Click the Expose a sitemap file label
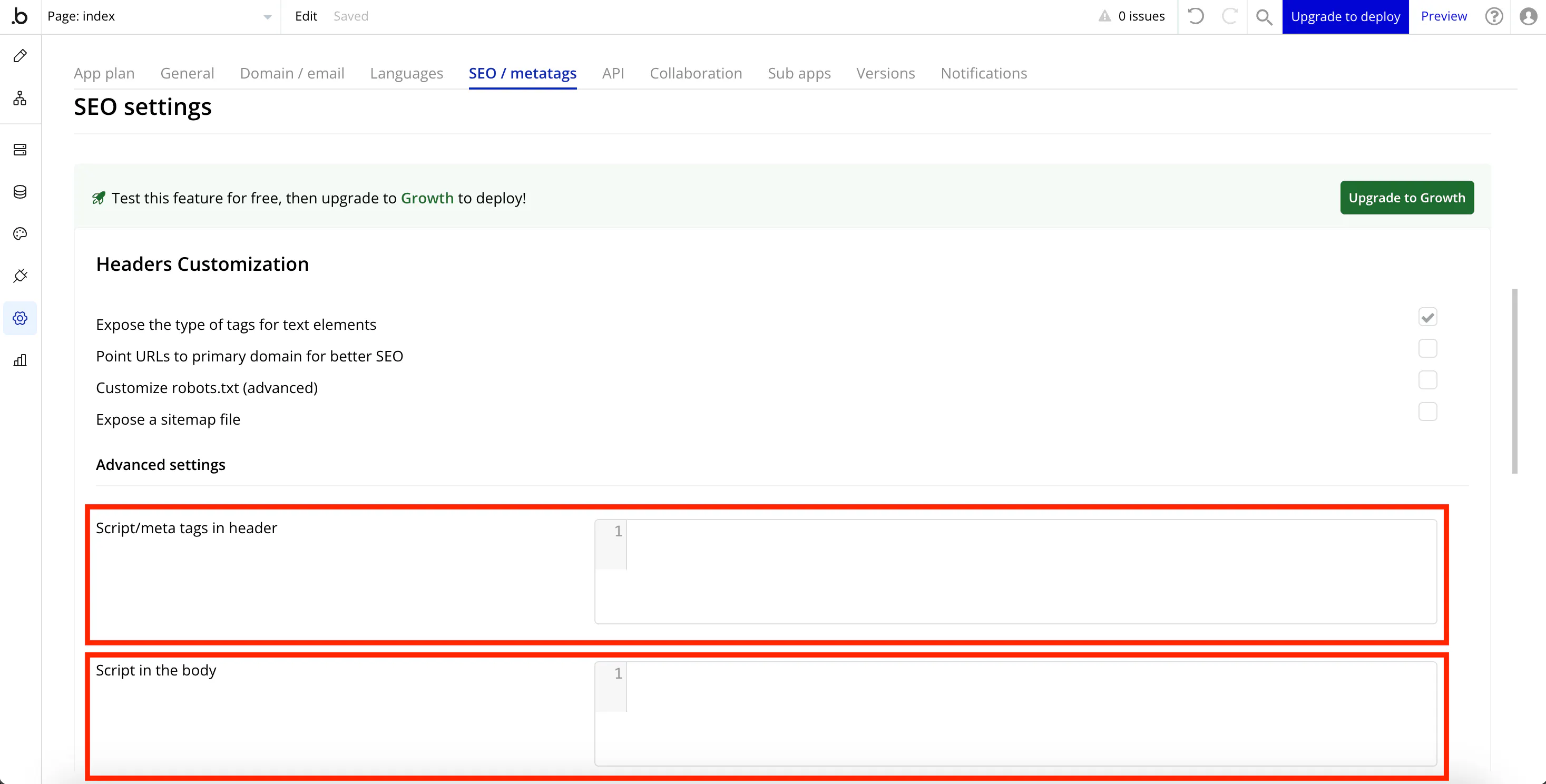 168,419
